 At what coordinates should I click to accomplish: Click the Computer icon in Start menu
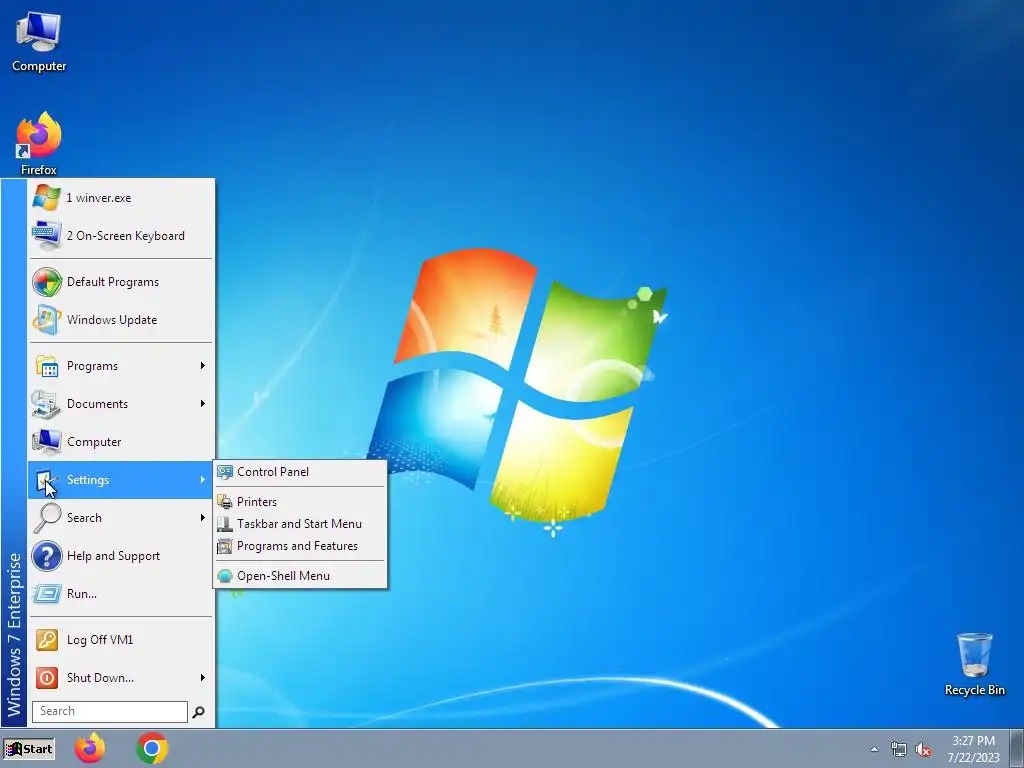pyautogui.click(x=47, y=441)
